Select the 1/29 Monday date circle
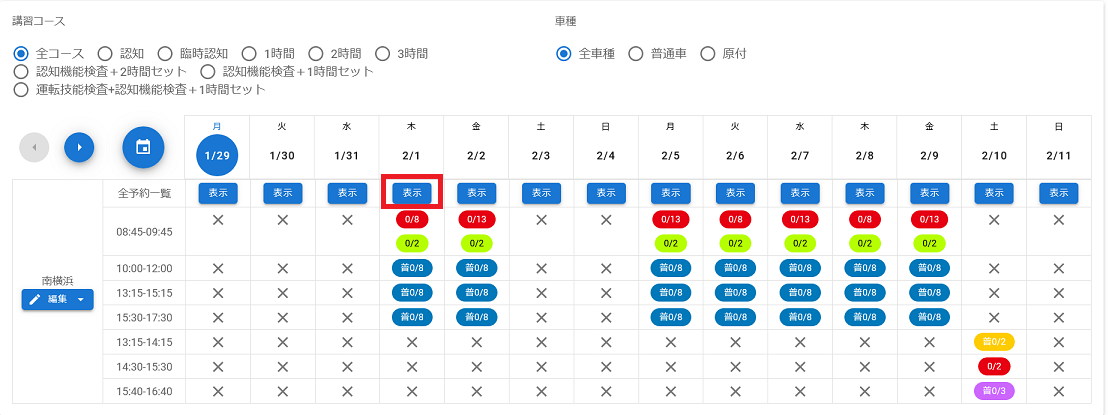The image size is (1108, 415). click(x=218, y=157)
